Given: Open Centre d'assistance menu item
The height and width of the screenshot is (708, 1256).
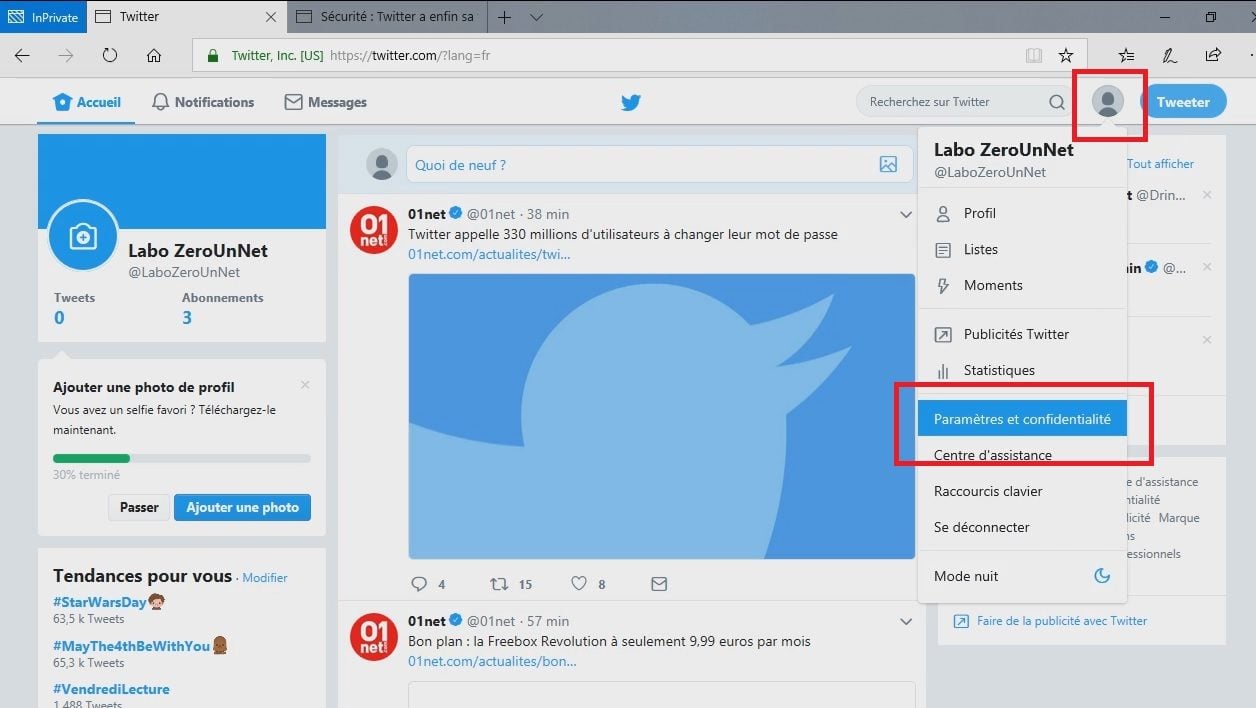Looking at the screenshot, I should (x=1022, y=455).
